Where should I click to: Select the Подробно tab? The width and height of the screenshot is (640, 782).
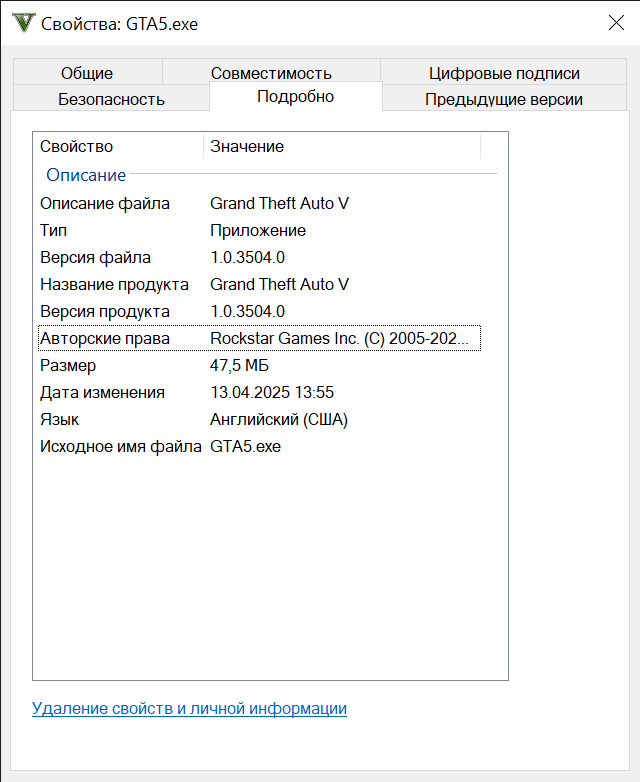point(295,97)
